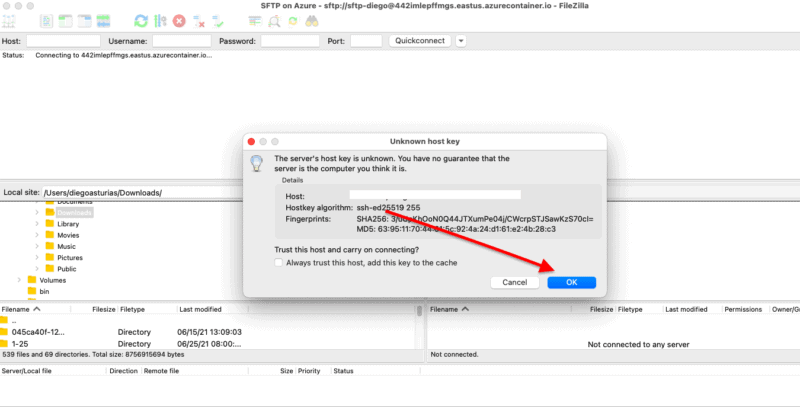Click Direction queue column header

[x=123, y=371]
